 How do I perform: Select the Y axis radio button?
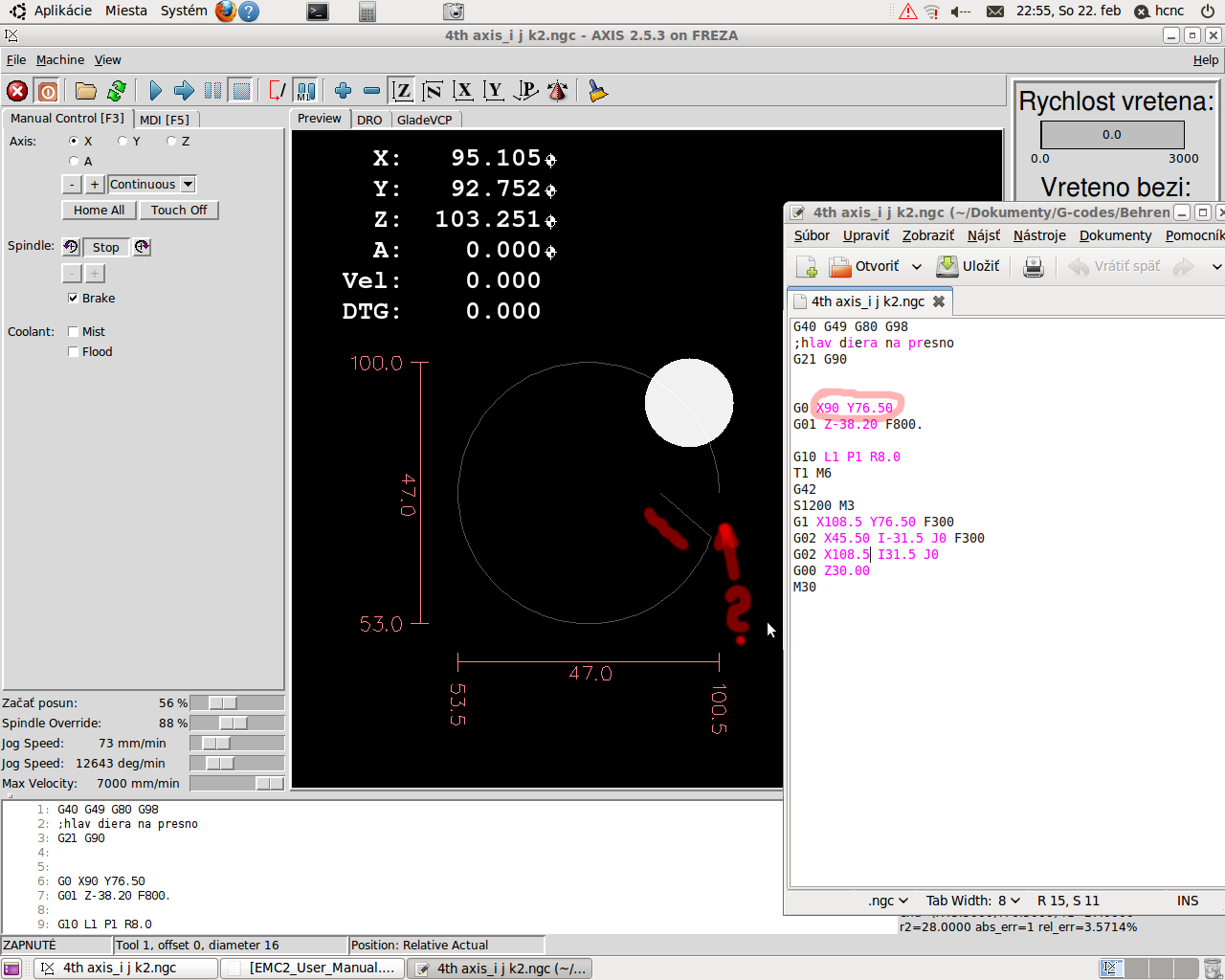(122, 142)
